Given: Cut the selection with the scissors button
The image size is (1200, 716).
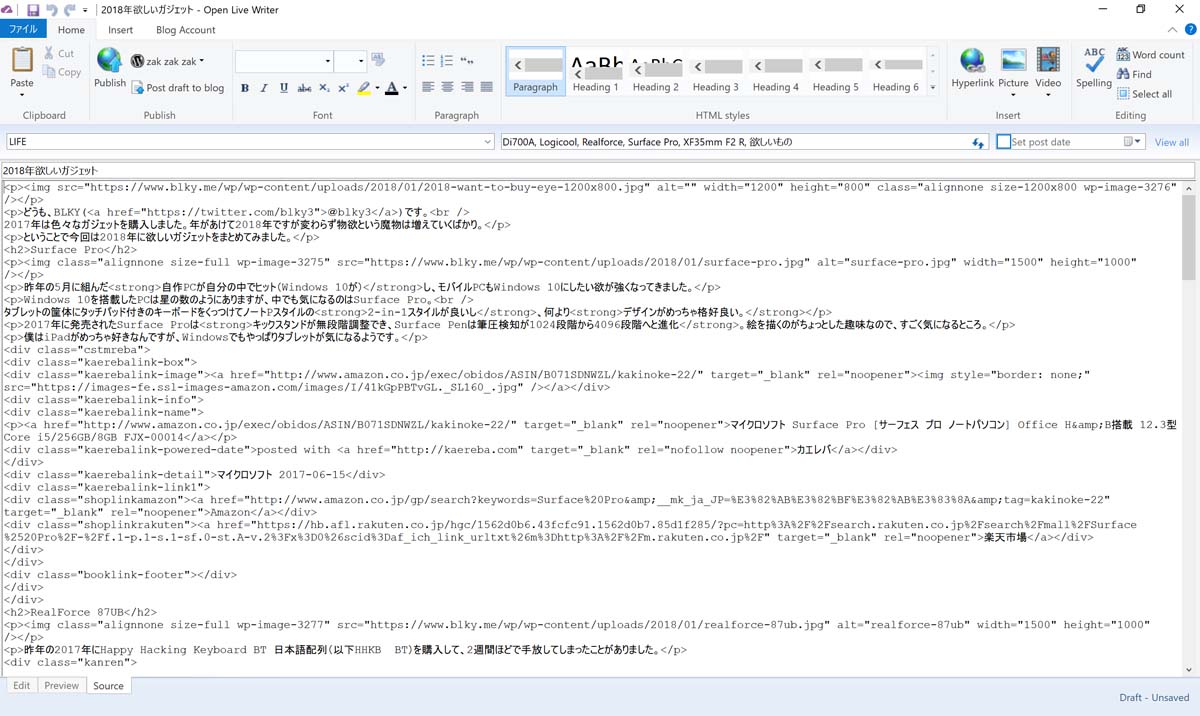Looking at the screenshot, I should 58,54.
